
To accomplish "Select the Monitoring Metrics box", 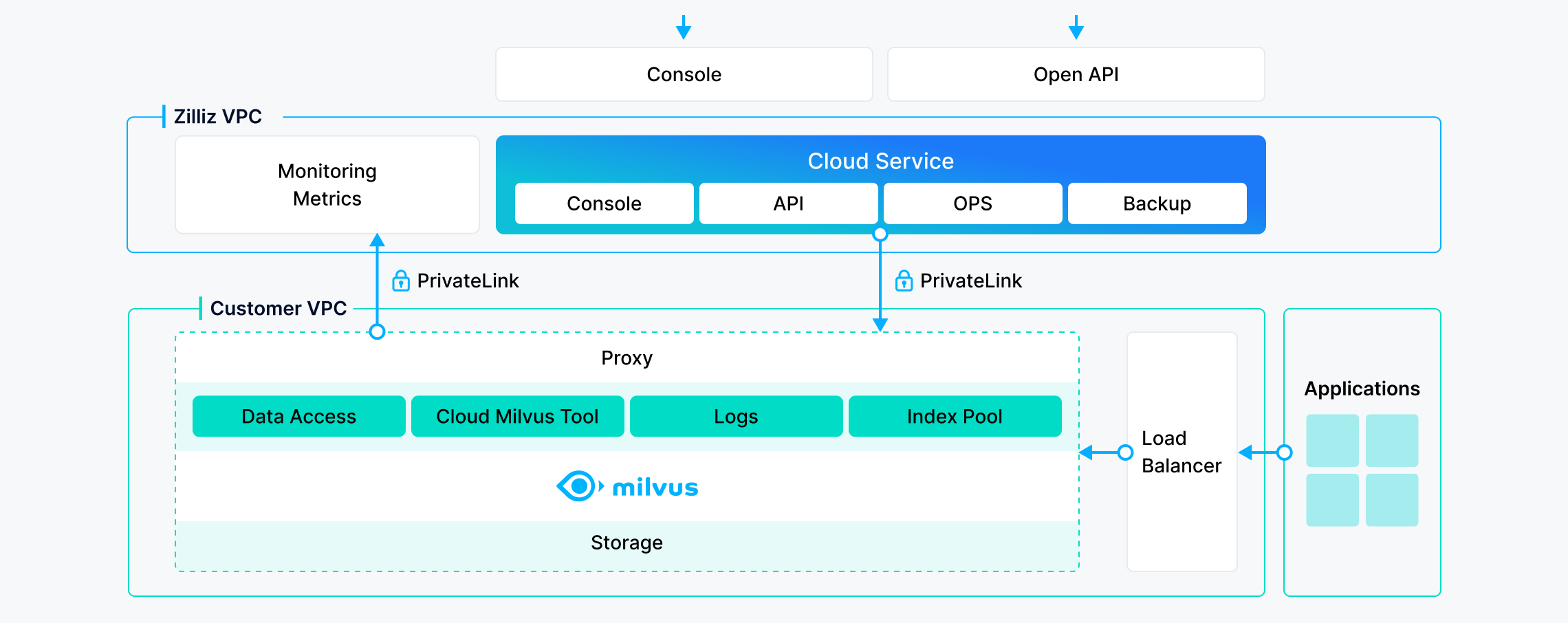I will [327, 184].
